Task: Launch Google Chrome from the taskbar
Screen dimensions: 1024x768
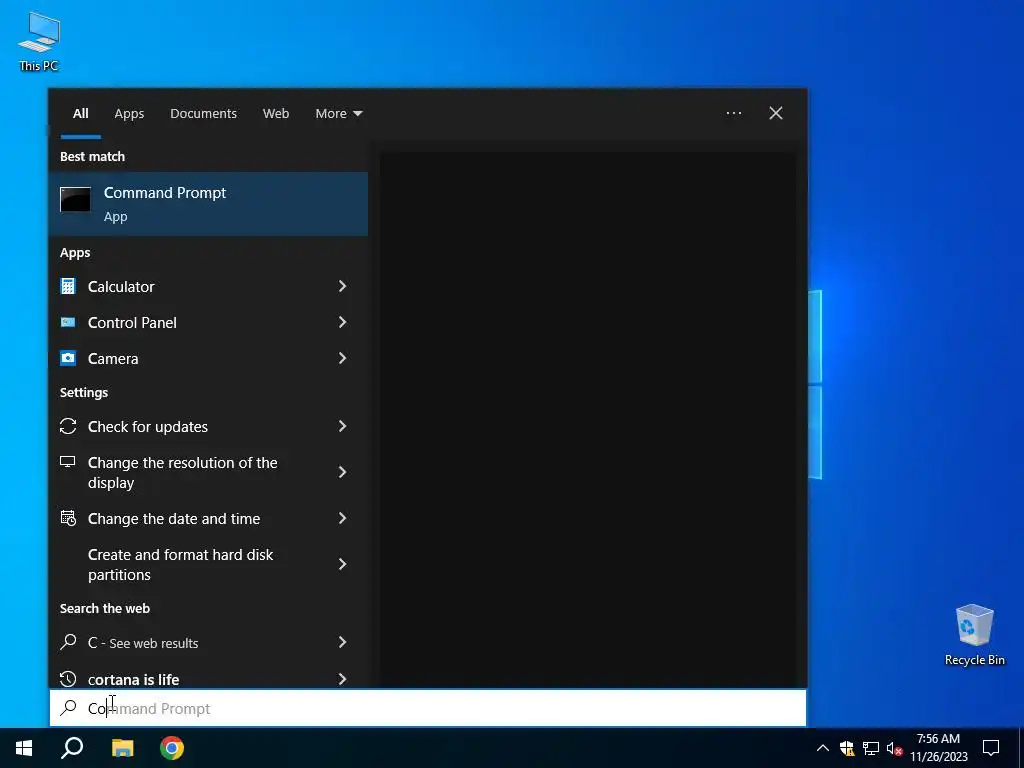Action: 172,748
